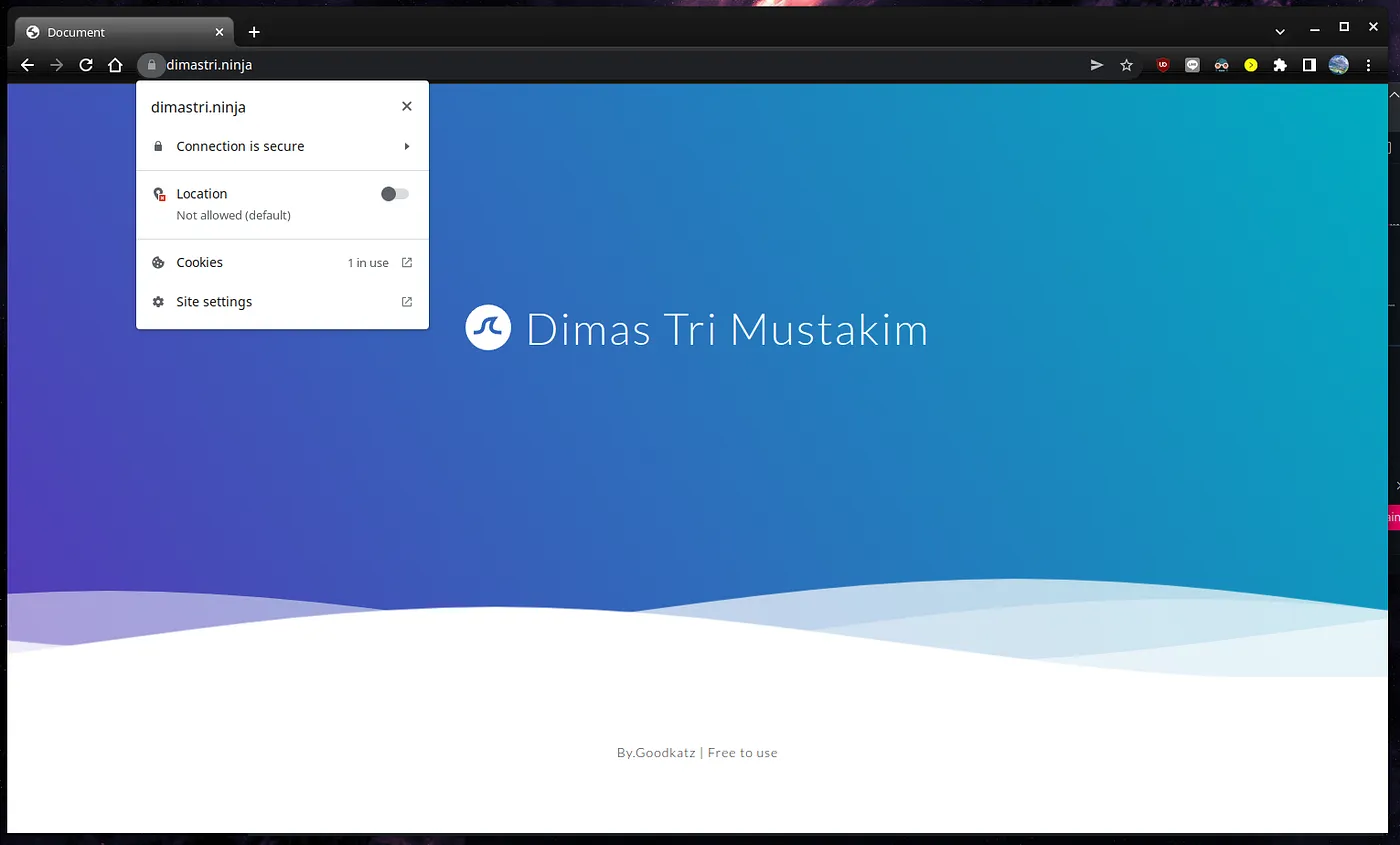Reload the page
Viewport: 1400px width, 845px height.
[86, 65]
